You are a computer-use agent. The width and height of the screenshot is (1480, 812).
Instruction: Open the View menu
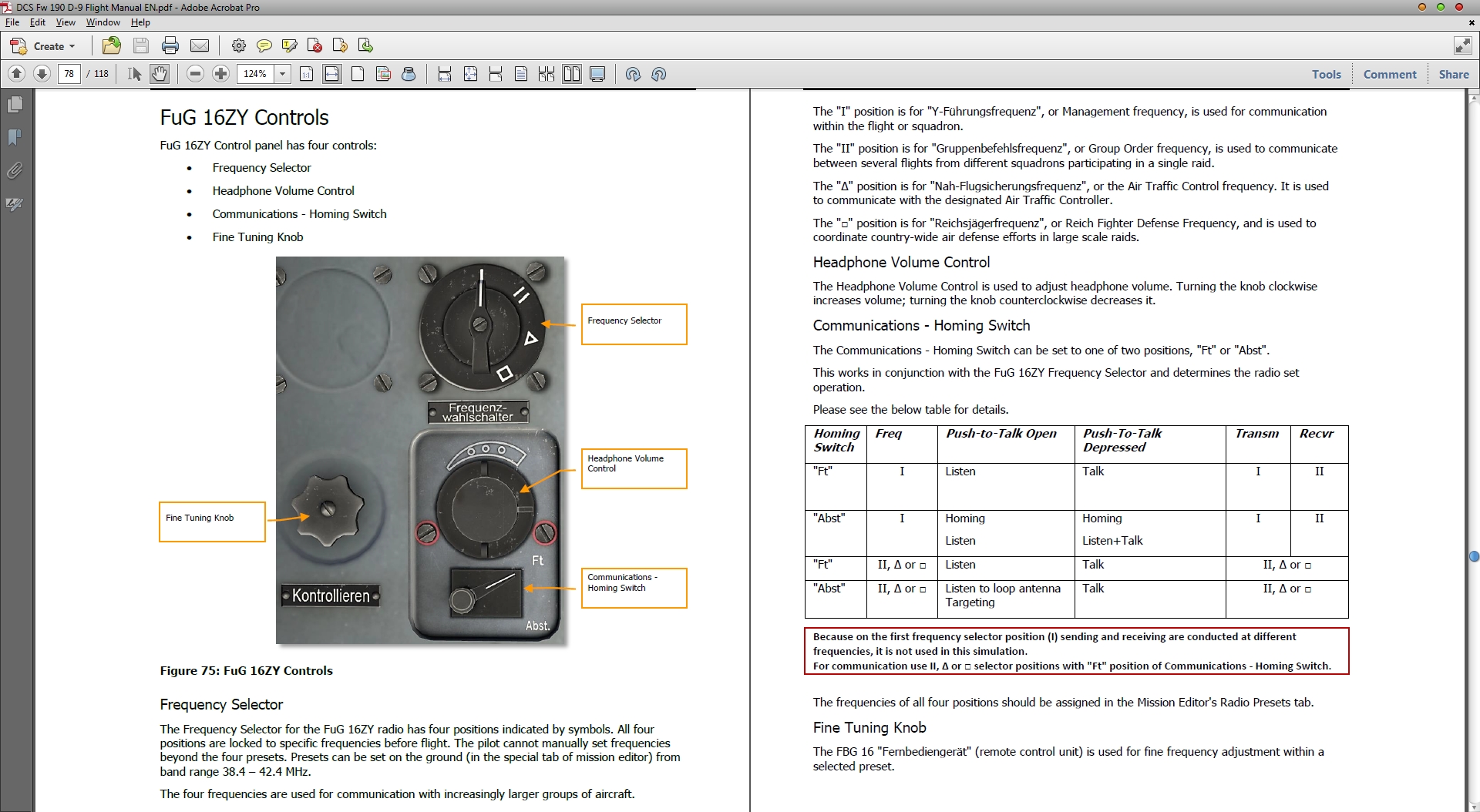66,22
